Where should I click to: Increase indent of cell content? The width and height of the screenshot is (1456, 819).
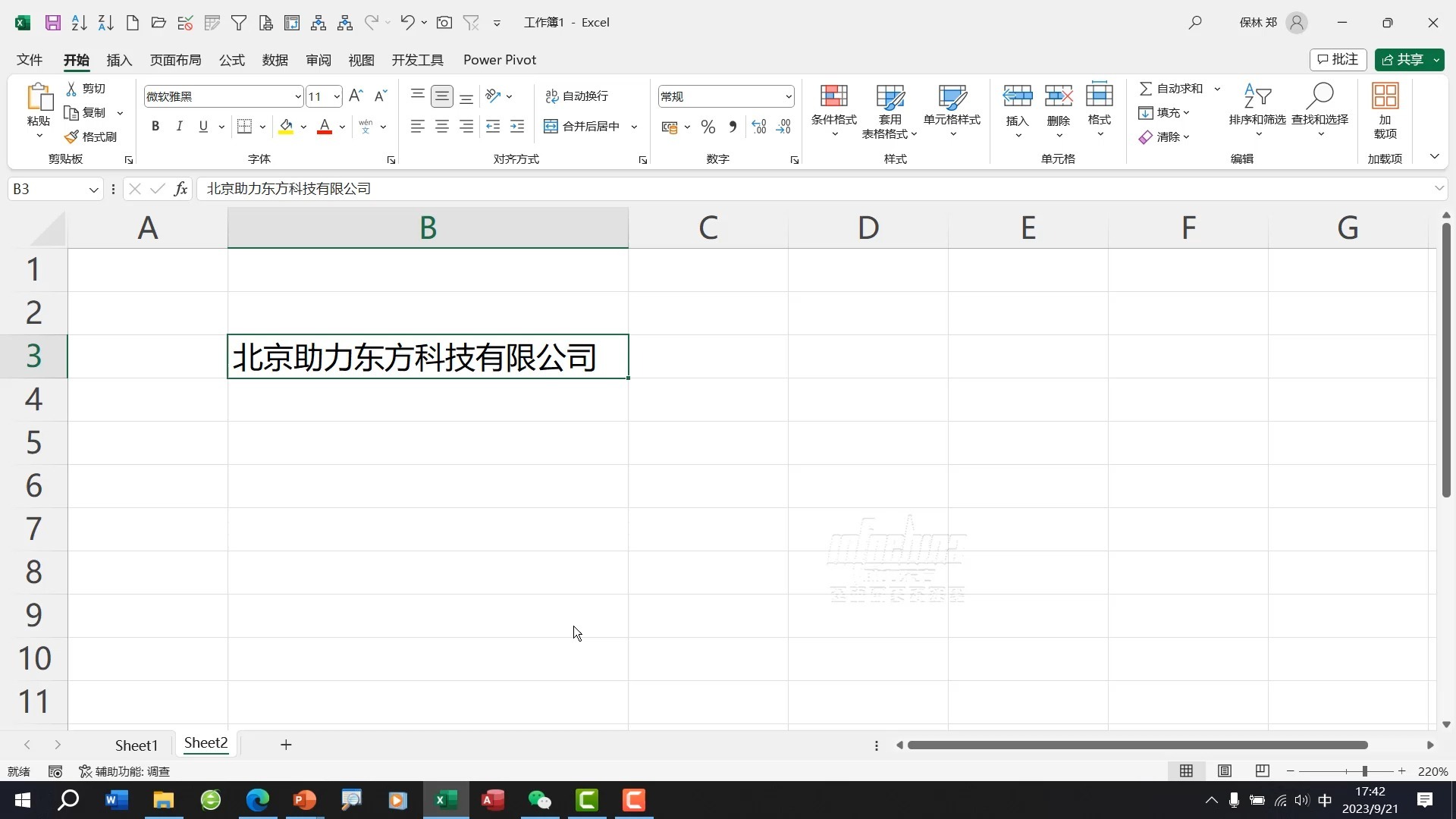(x=517, y=127)
